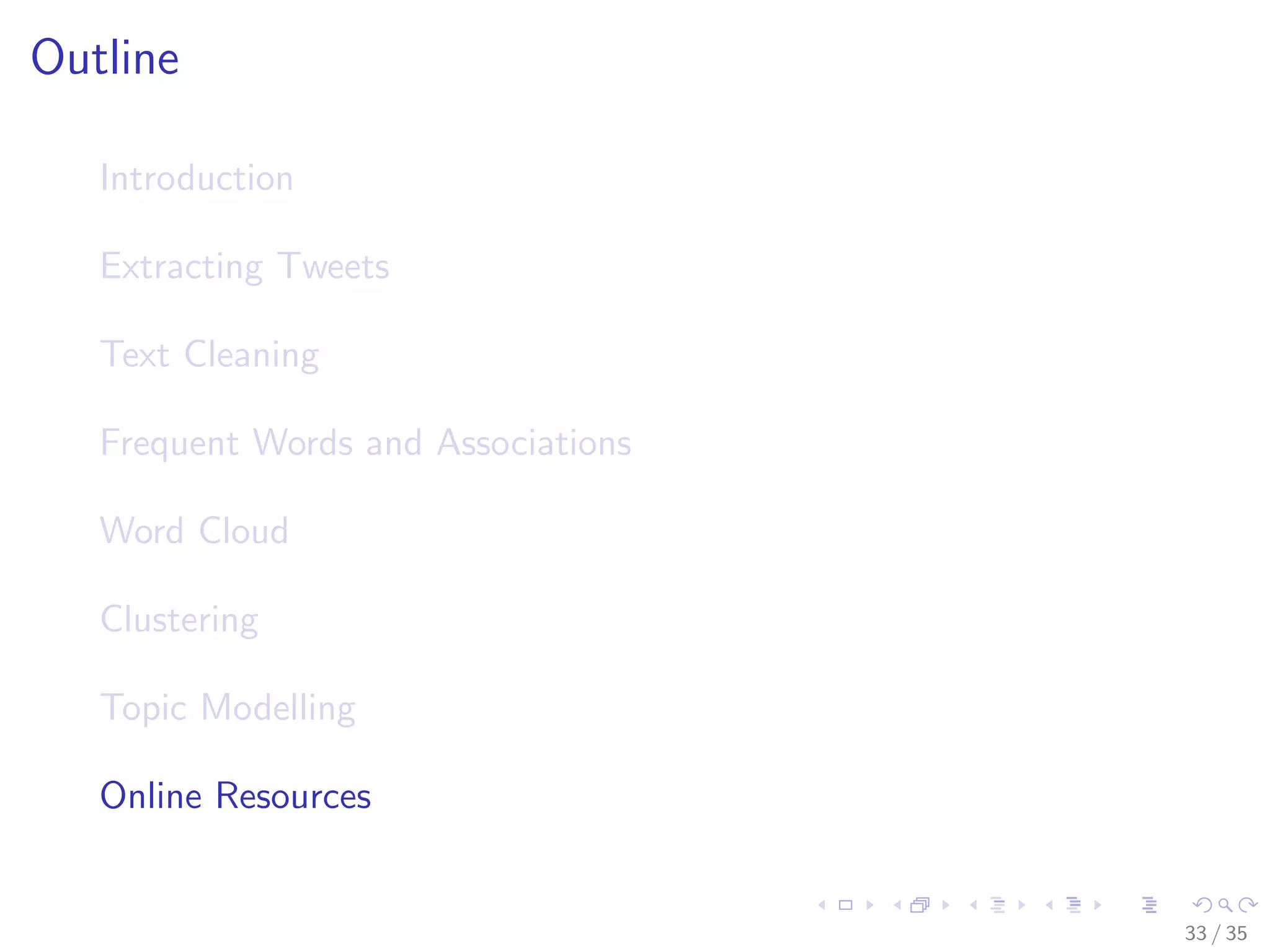Click the stacked frames icon
The height and width of the screenshot is (952, 1270).
point(920,906)
